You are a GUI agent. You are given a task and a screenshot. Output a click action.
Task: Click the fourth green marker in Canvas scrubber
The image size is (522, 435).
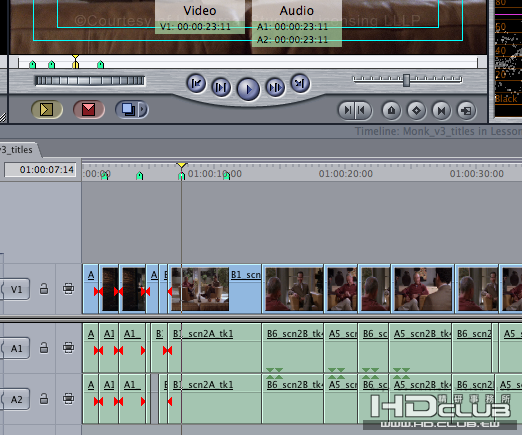point(101,64)
